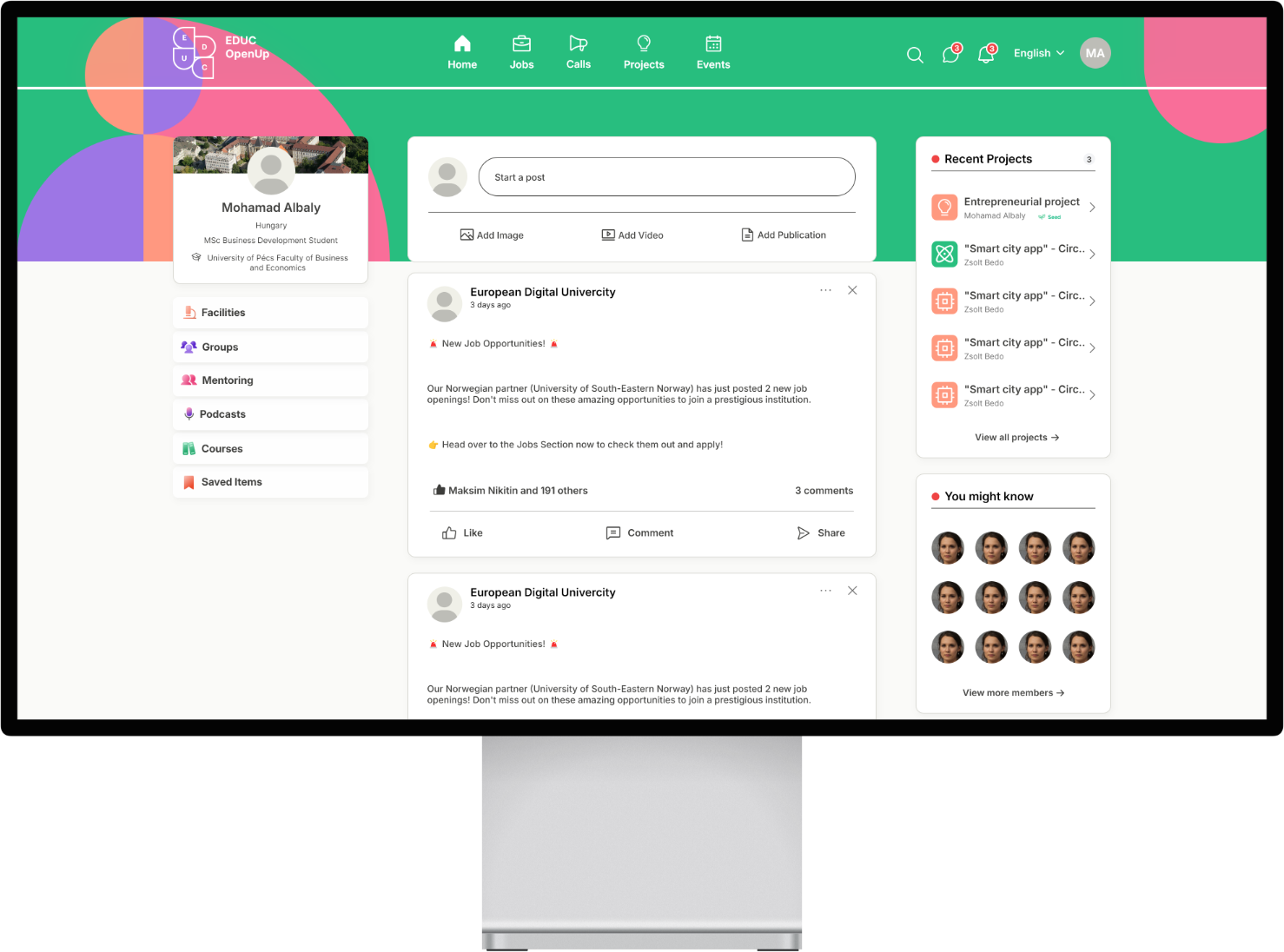Click View all projects link

pyautogui.click(x=1016, y=437)
